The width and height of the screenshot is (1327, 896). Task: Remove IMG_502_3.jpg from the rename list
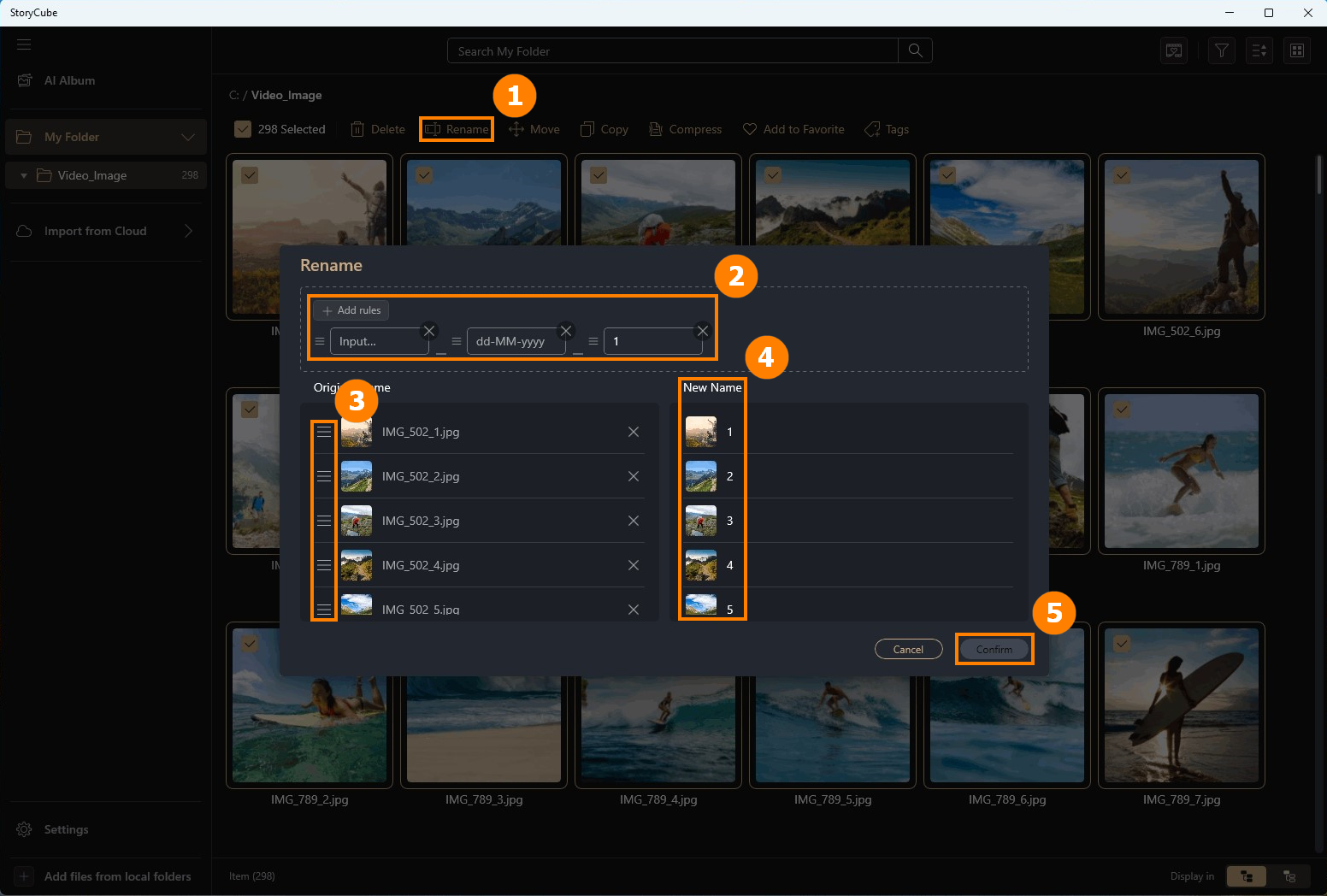pos(634,521)
